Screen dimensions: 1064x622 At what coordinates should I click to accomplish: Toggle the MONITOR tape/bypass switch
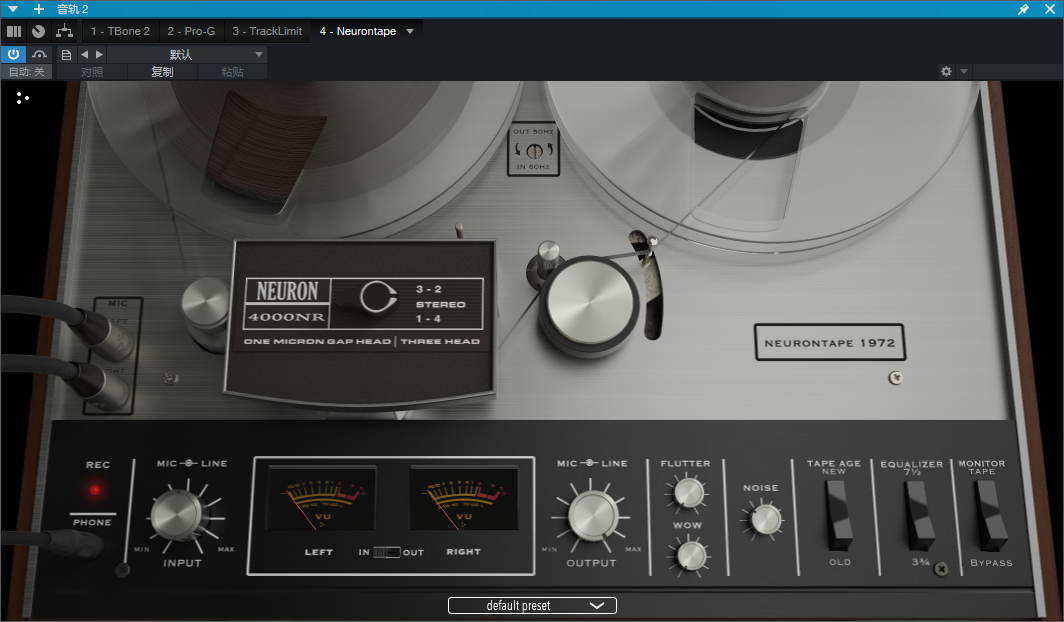(990, 516)
